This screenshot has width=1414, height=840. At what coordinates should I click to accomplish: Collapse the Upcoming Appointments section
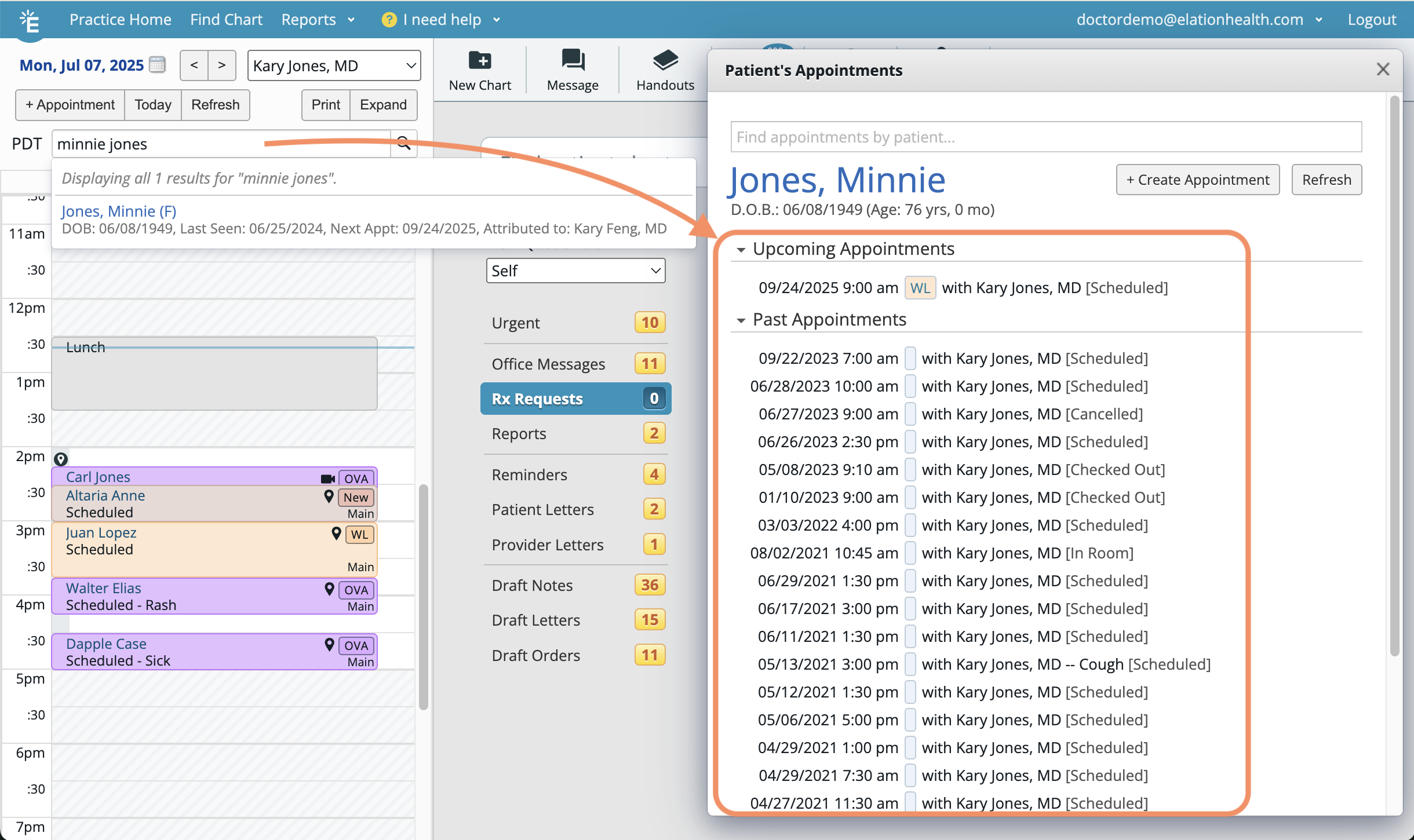[x=741, y=250]
